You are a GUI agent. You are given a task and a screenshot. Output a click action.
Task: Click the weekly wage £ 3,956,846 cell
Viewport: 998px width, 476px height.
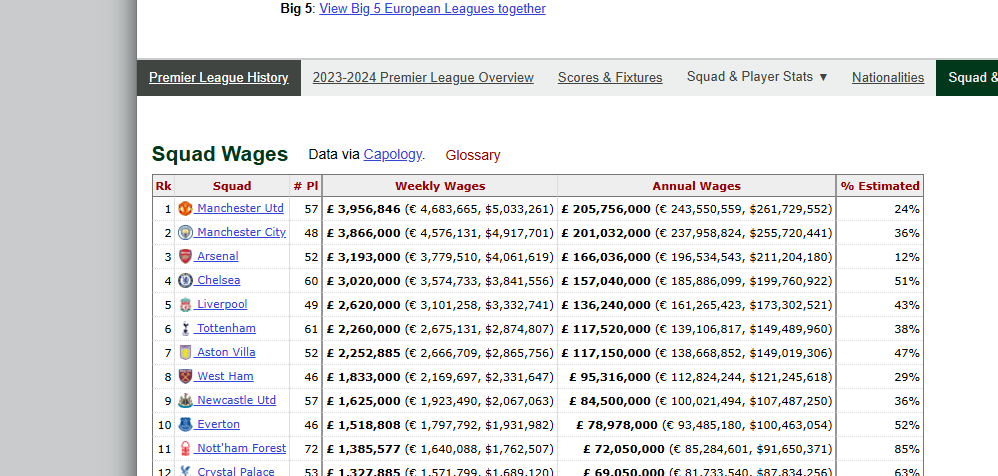click(440, 209)
